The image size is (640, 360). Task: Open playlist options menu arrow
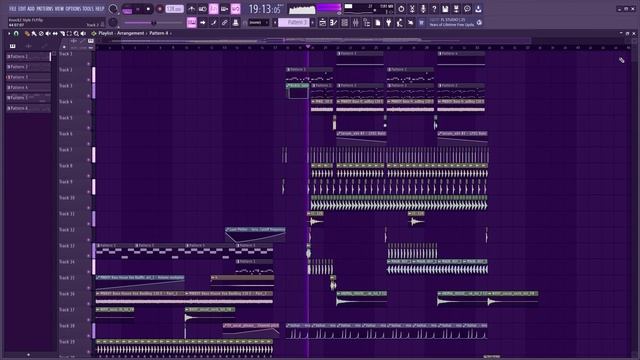click(9, 33)
